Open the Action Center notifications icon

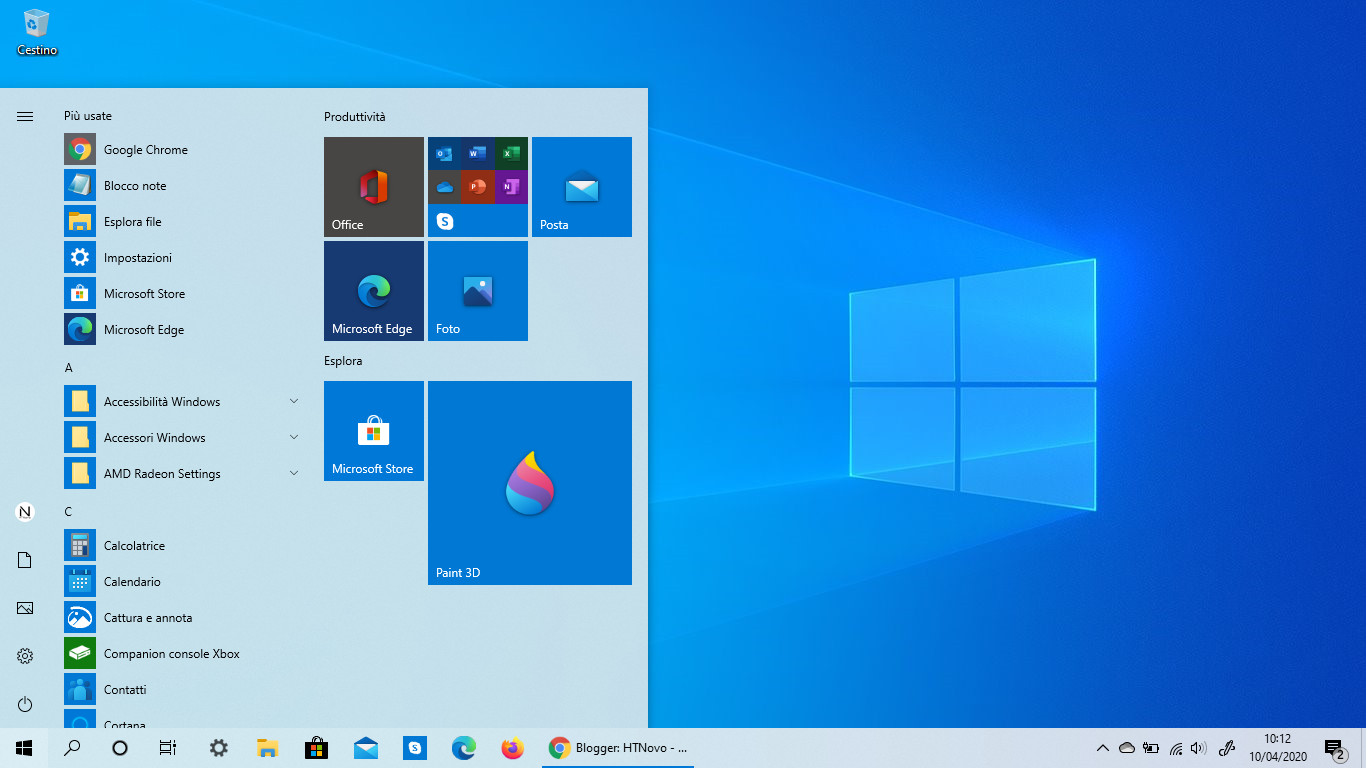[x=1334, y=748]
